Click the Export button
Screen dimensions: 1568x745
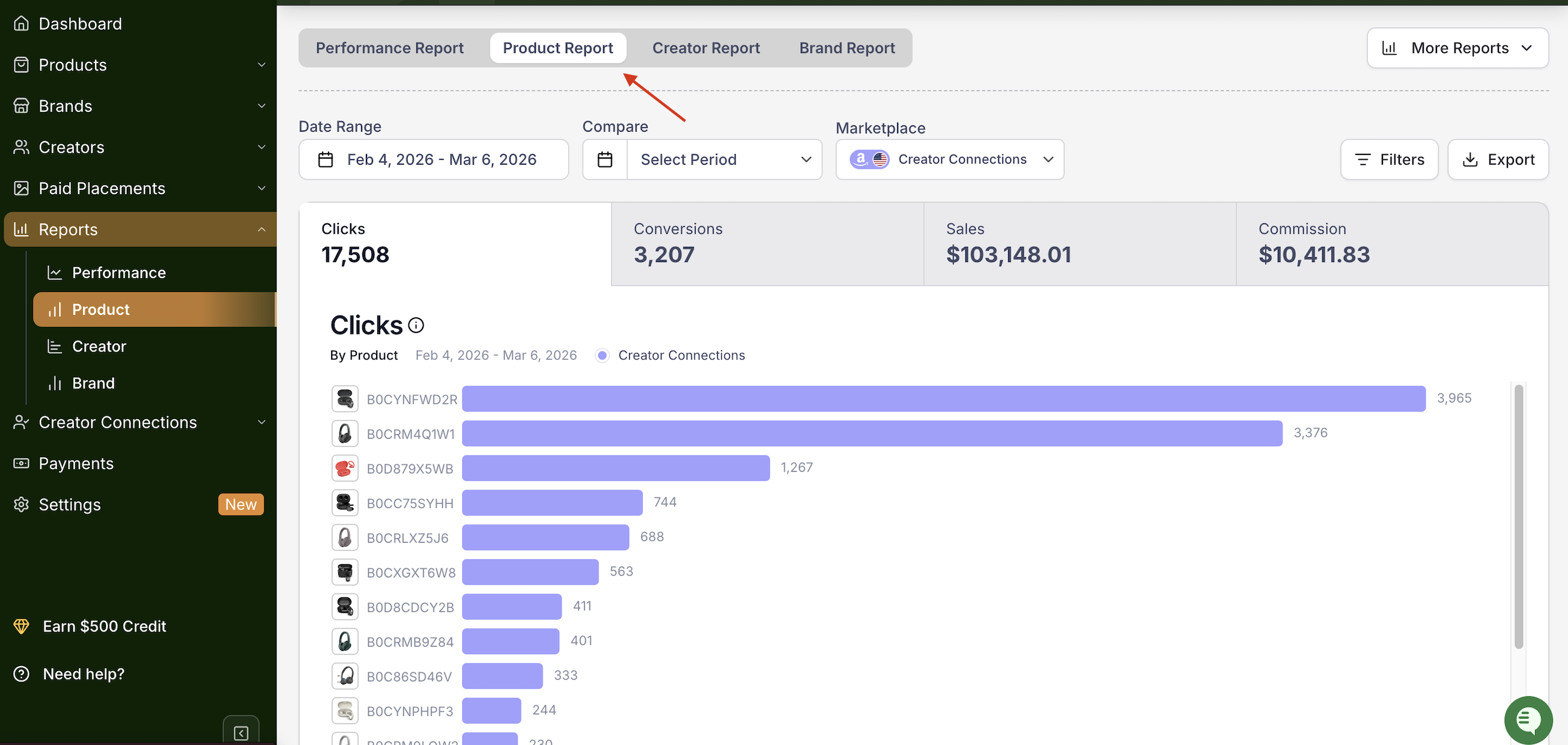point(1498,159)
